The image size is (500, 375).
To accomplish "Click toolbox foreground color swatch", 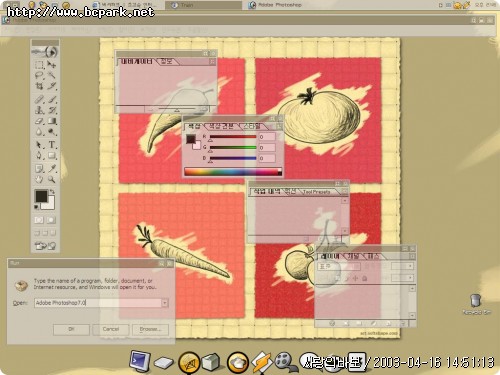I will click(x=41, y=196).
